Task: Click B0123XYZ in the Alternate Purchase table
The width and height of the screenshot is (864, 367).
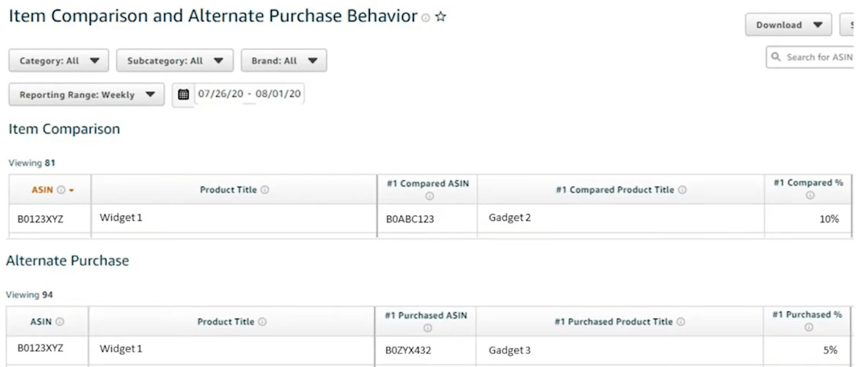Action: point(40,348)
